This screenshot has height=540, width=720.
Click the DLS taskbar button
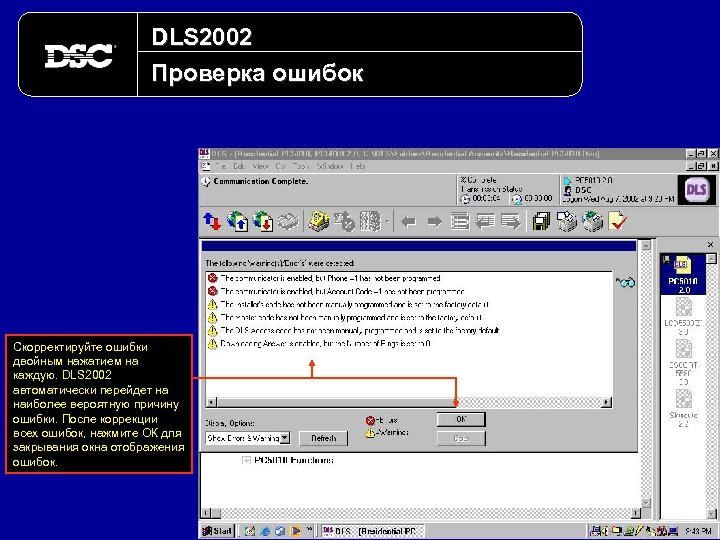pyautogui.click(x=372, y=531)
